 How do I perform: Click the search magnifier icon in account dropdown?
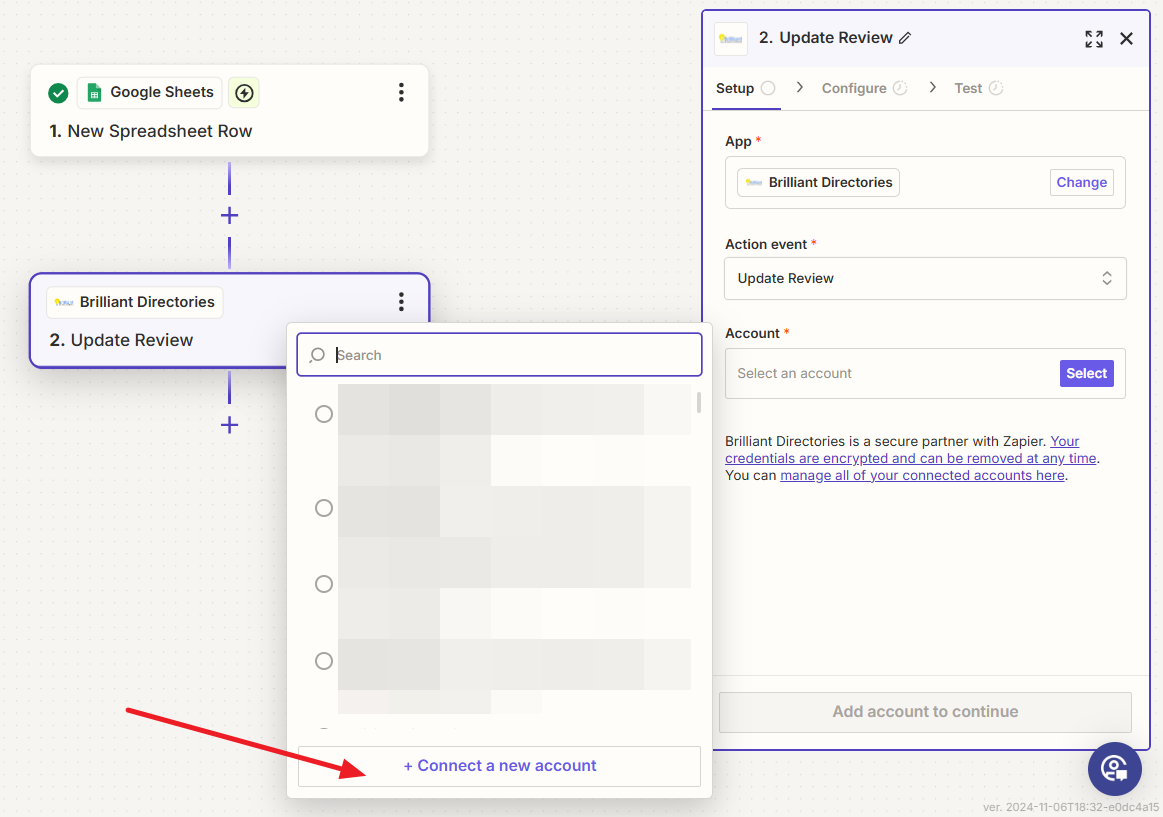[317, 355]
